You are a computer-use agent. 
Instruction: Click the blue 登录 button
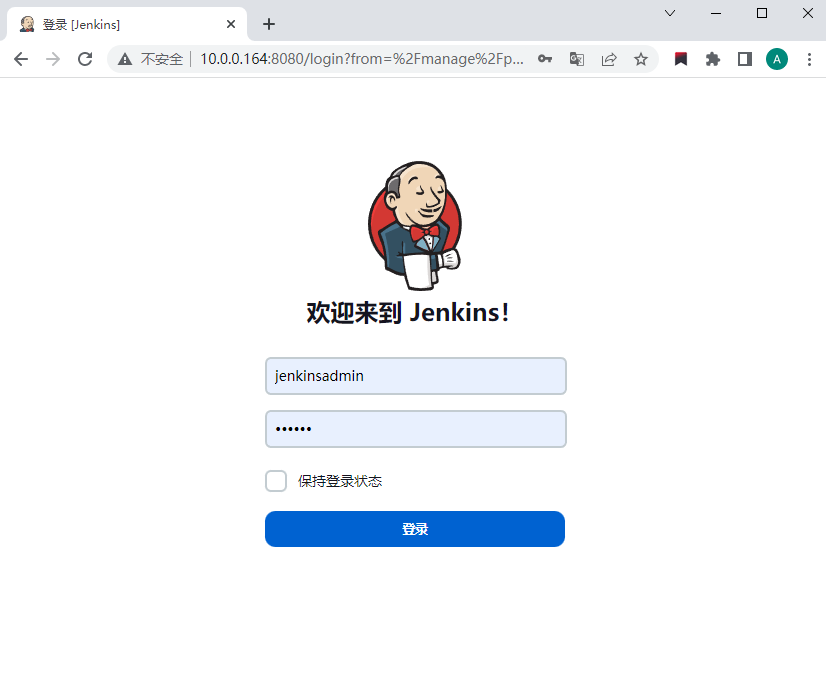pyautogui.click(x=415, y=529)
